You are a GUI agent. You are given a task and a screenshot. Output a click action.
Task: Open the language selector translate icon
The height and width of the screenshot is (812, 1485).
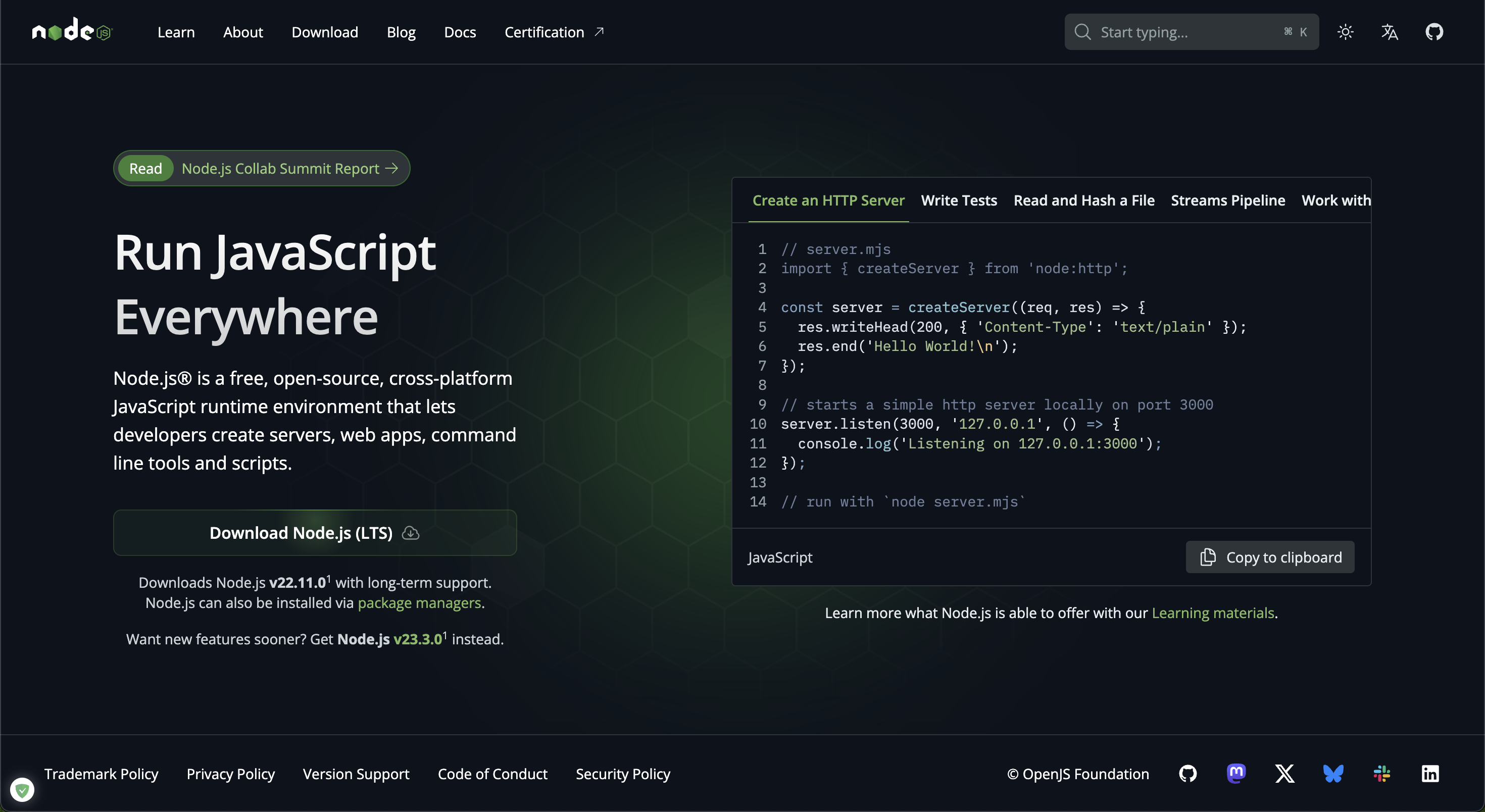coord(1390,32)
